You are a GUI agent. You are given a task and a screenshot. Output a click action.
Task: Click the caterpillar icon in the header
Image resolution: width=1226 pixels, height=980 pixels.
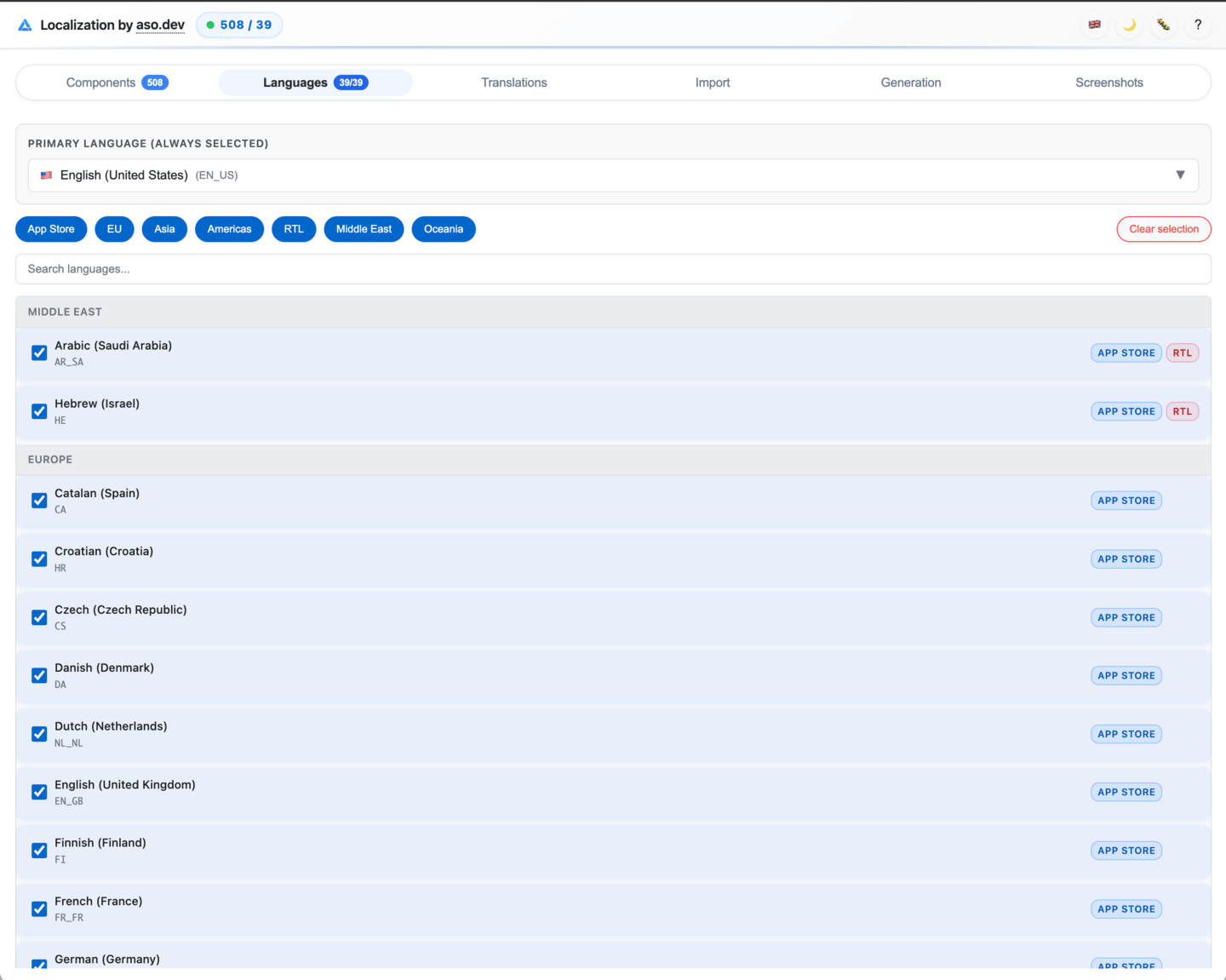click(1163, 25)
